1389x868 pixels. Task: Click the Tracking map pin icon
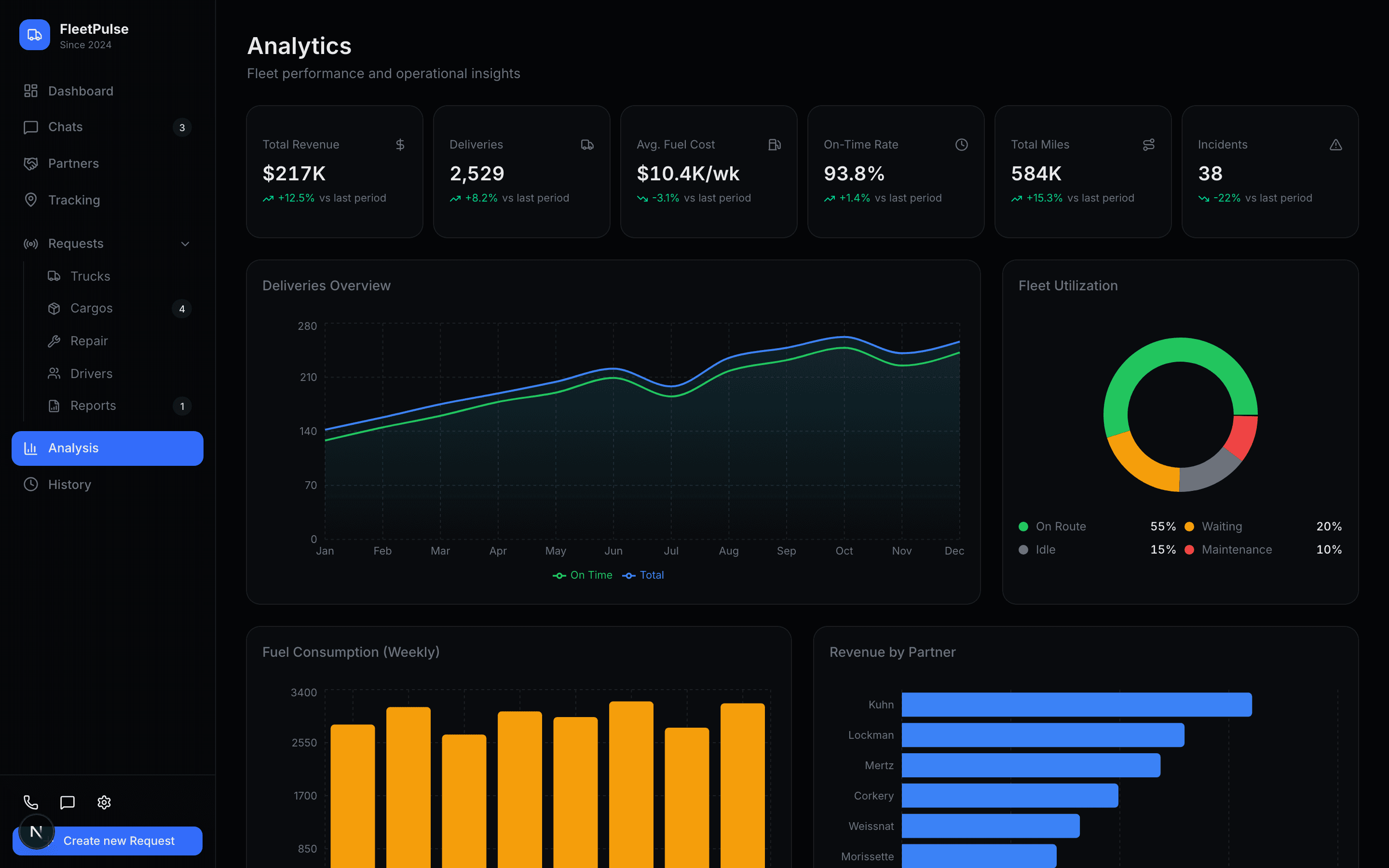(31, 200)
